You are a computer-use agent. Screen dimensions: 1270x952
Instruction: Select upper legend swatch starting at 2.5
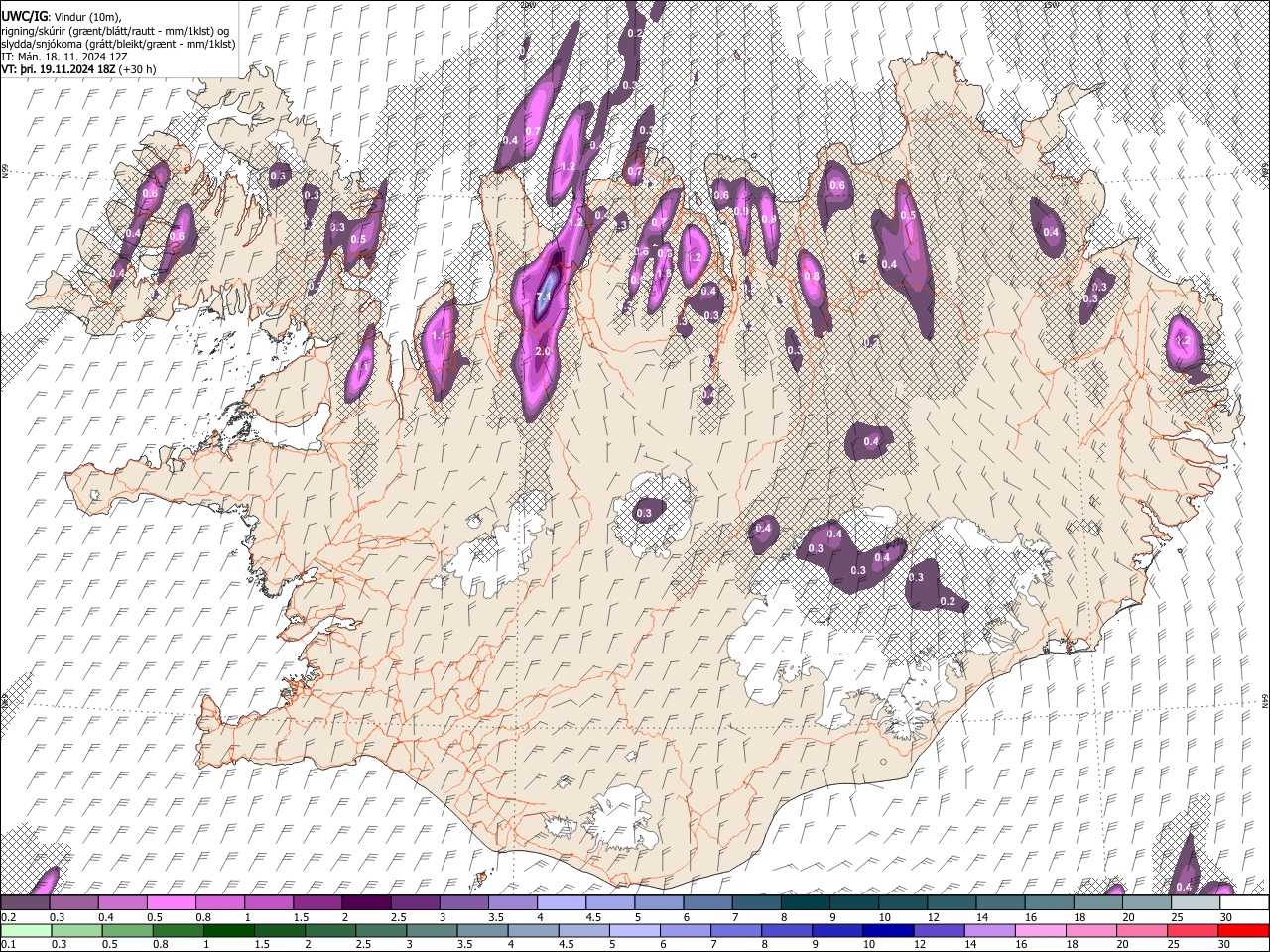pos(414,903)
